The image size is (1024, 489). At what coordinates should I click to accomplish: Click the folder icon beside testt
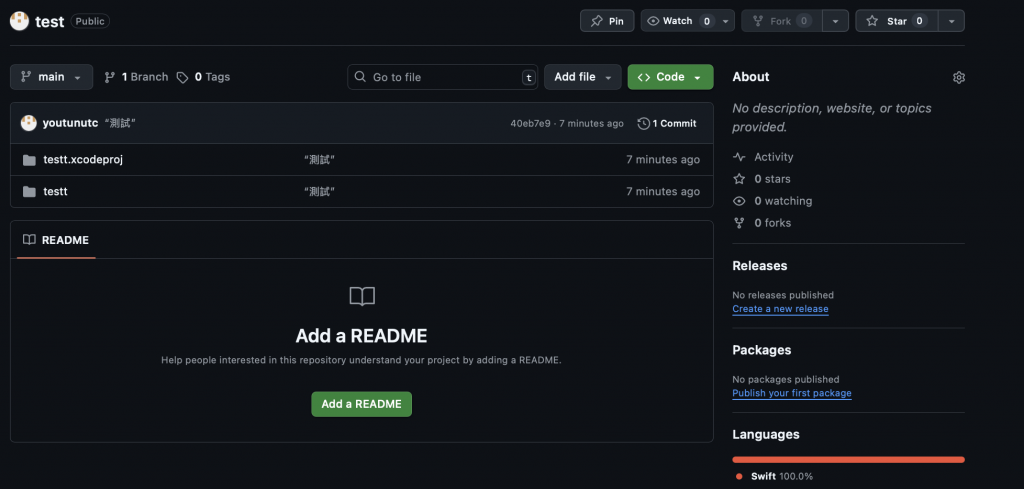[x=29, y=192]
